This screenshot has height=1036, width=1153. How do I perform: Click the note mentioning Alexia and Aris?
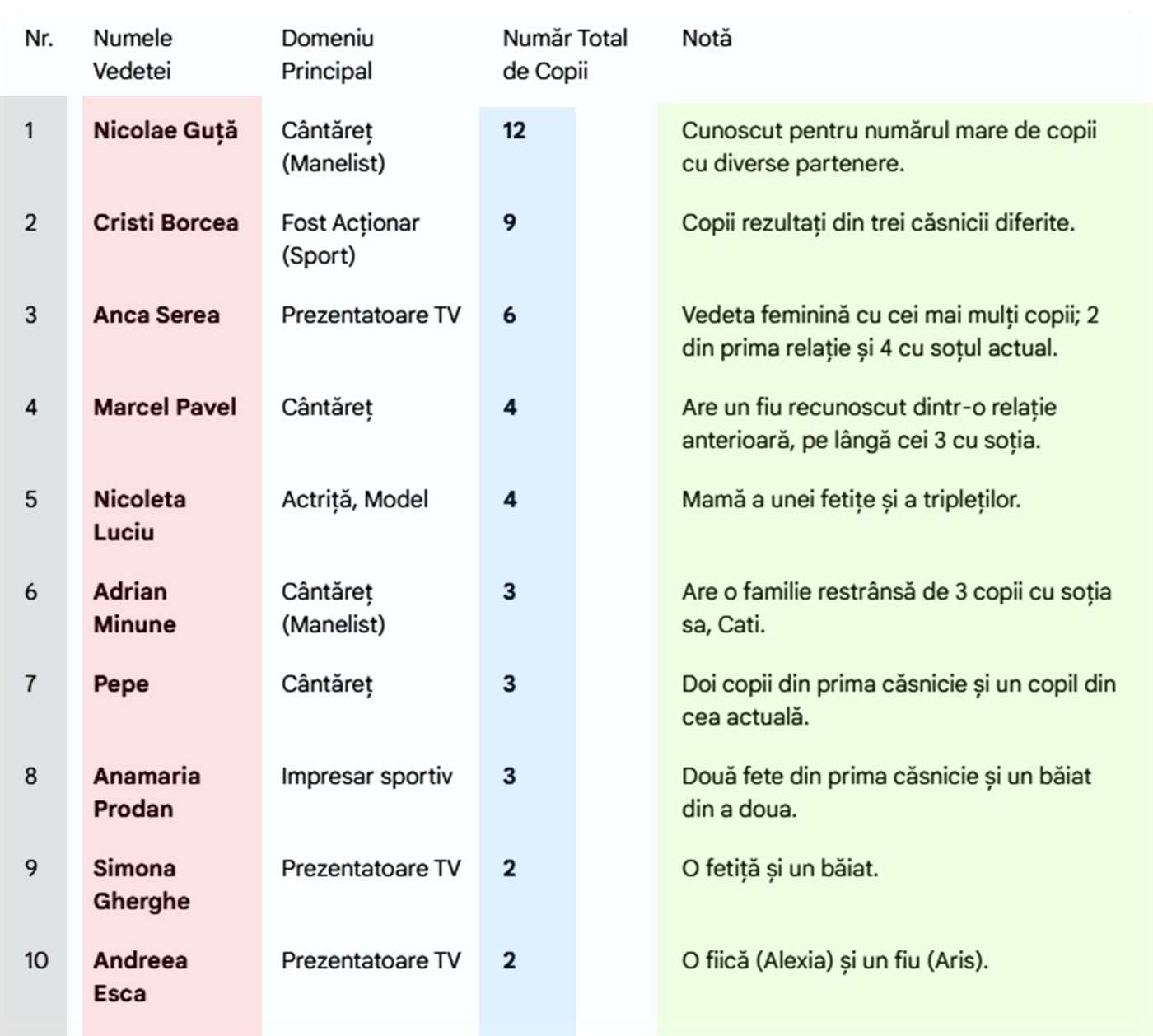coord(834,961)
